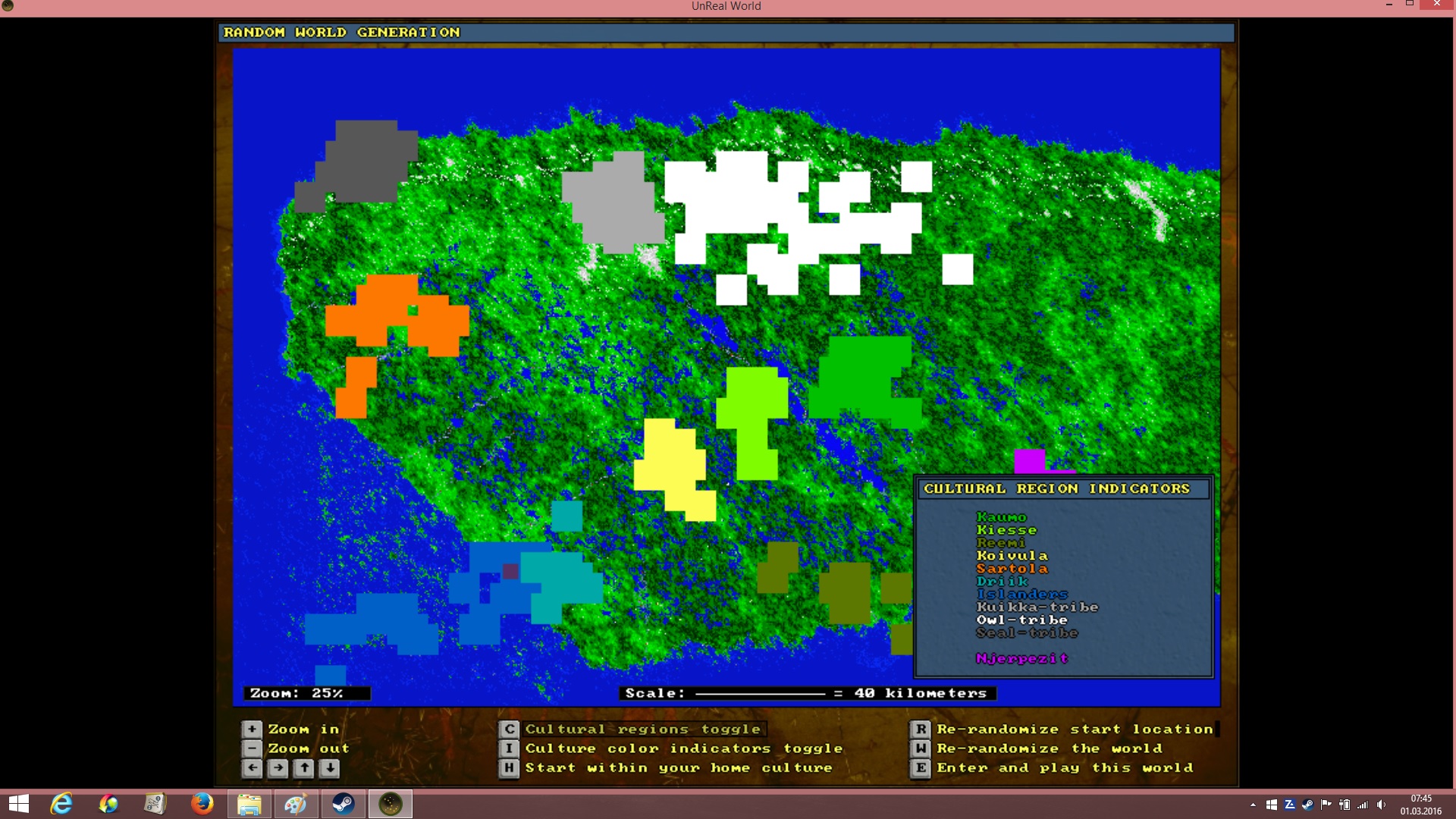Click the left arrow key icon
This screenshot has height=819, width=1456.
[252, 768]
